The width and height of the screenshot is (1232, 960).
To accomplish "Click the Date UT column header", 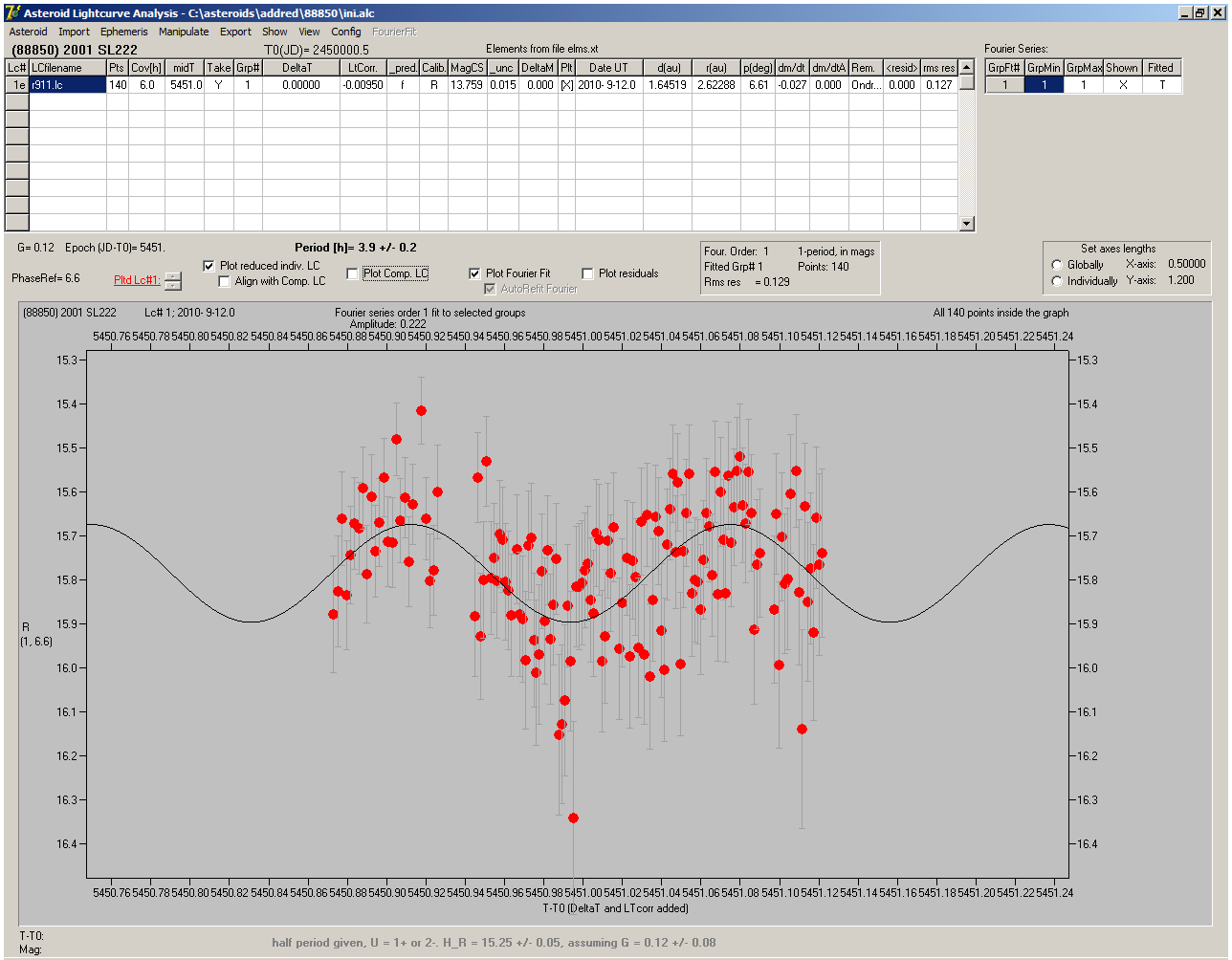I will [x=608, y=68].
